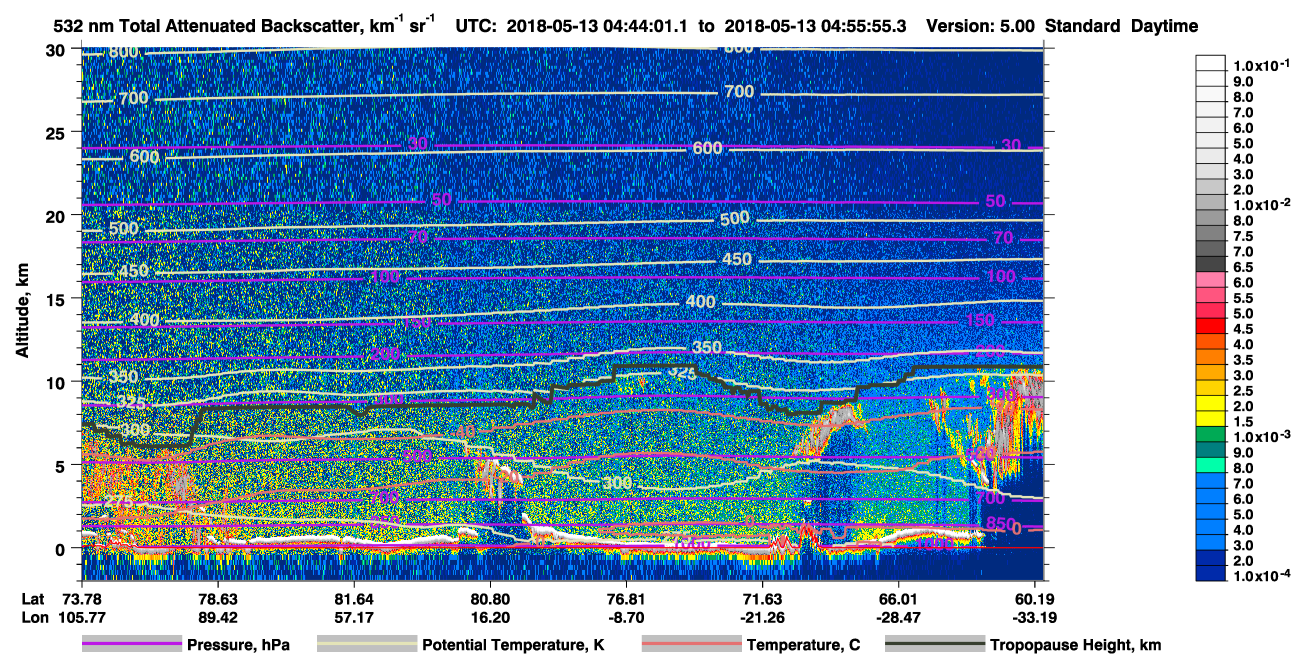Click the 'Daytime' word in the header
The image size is (1300, 667).
click(x=1164, y=26)
